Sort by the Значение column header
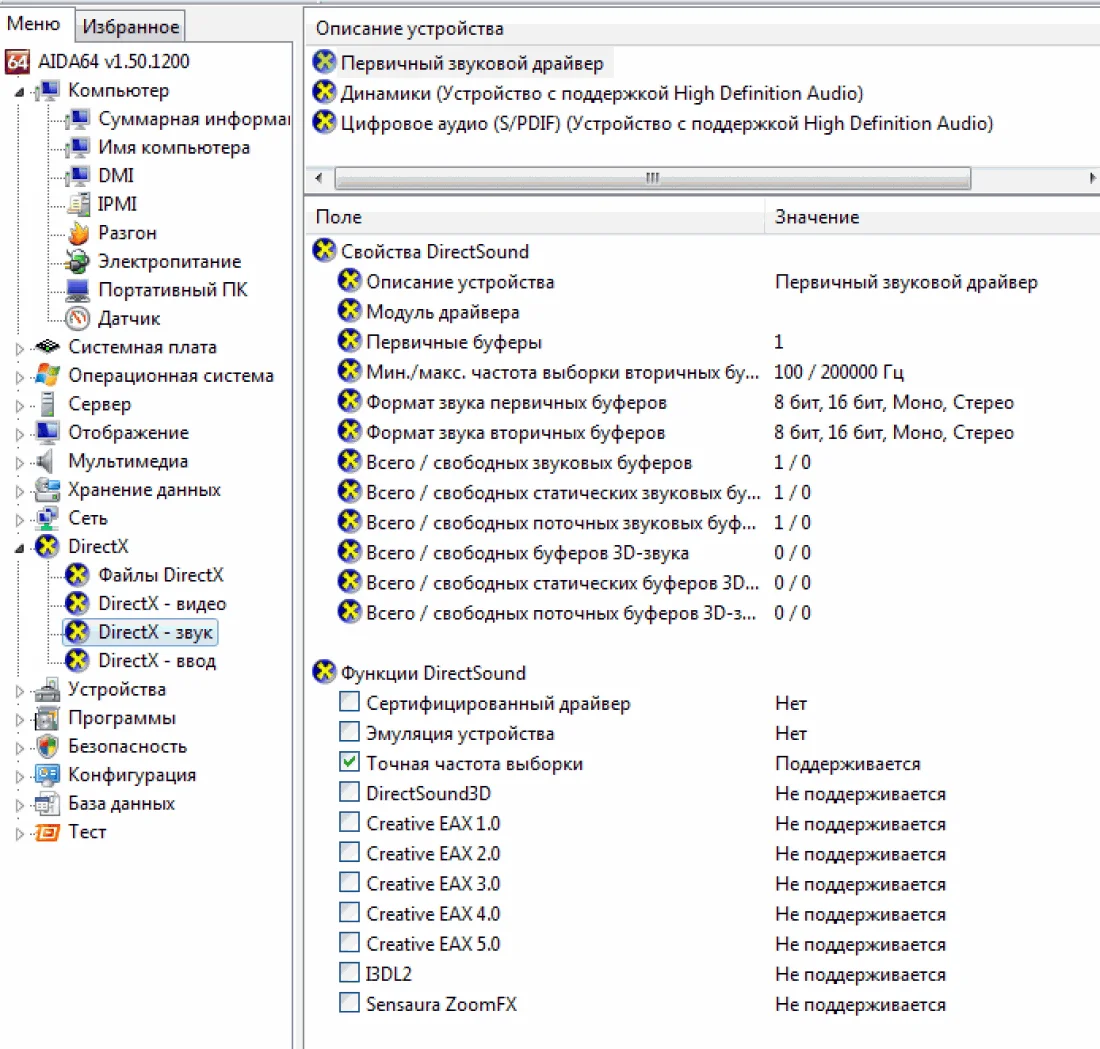Screen dimensions: 1100x1049 932,217
